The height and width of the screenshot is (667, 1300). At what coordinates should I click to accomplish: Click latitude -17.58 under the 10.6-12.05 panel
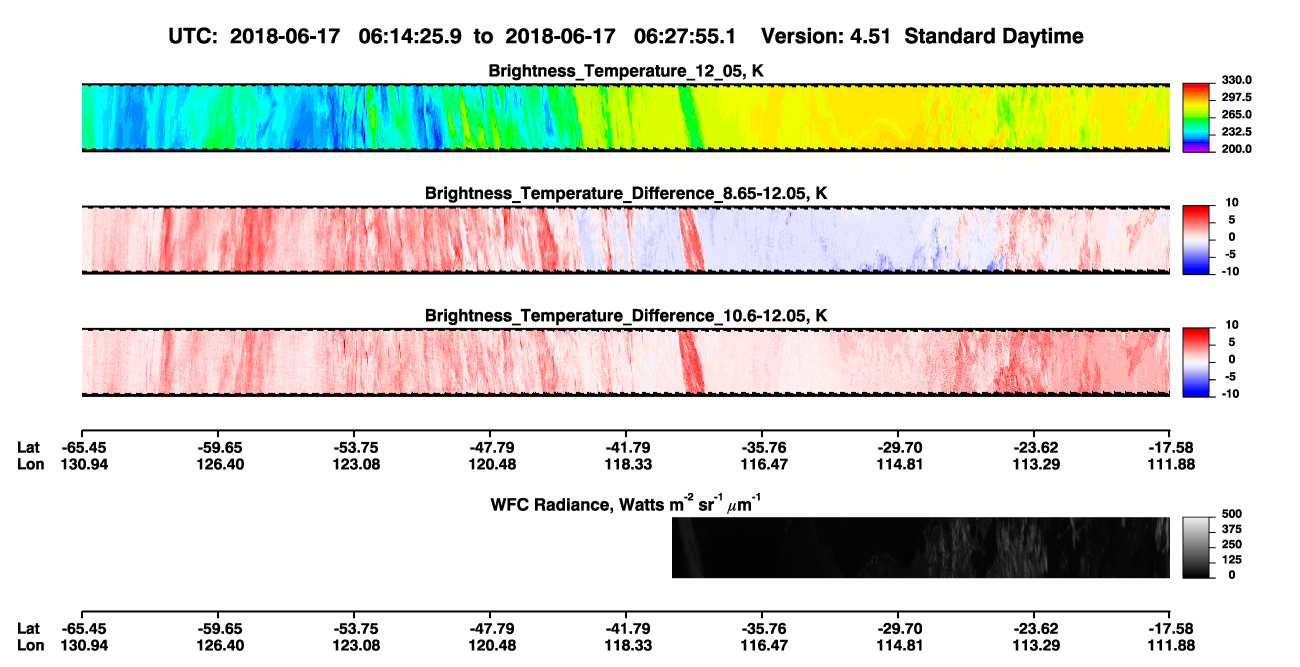(1171, 447)
